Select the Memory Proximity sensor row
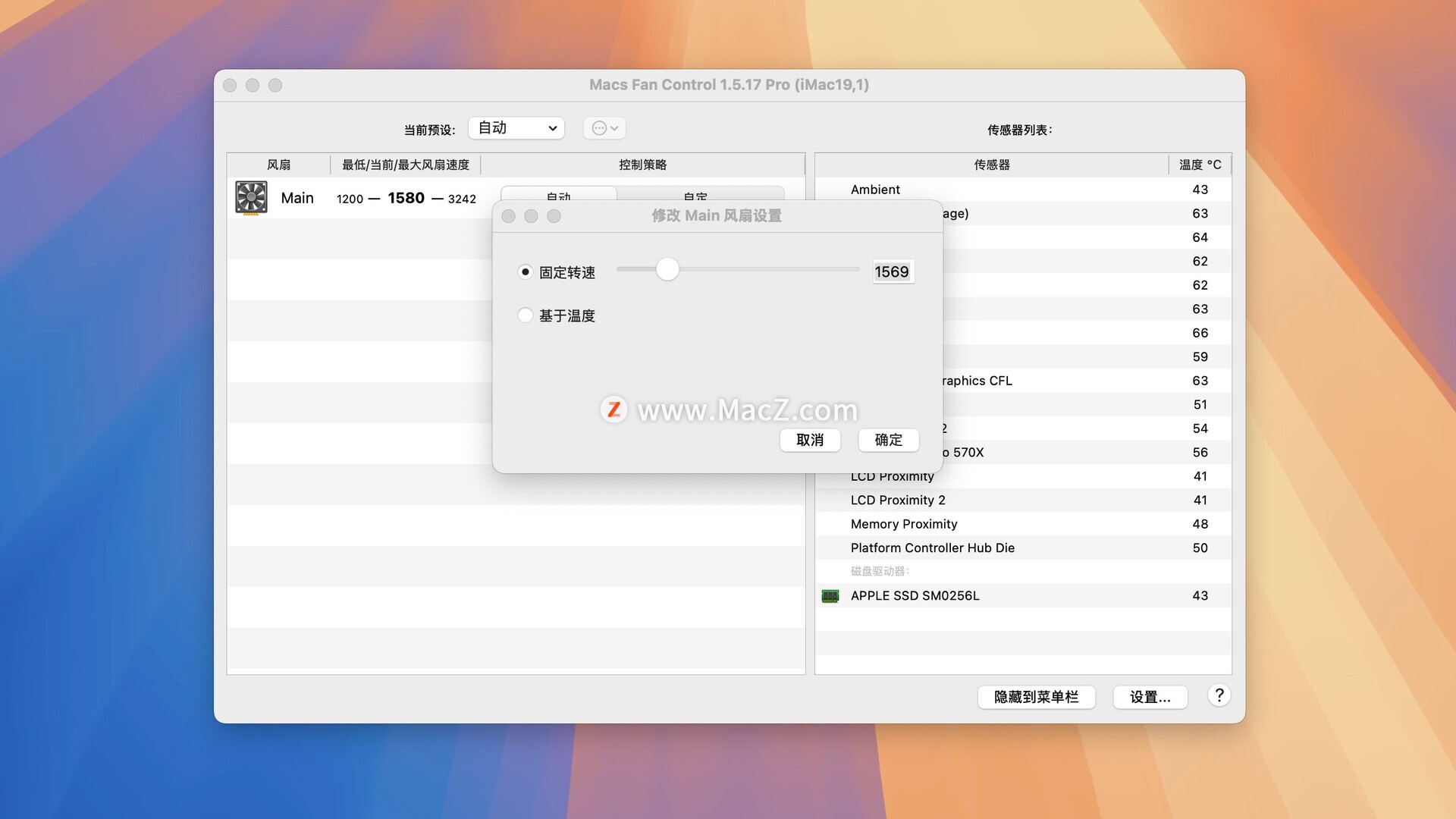 point(1023,524)
